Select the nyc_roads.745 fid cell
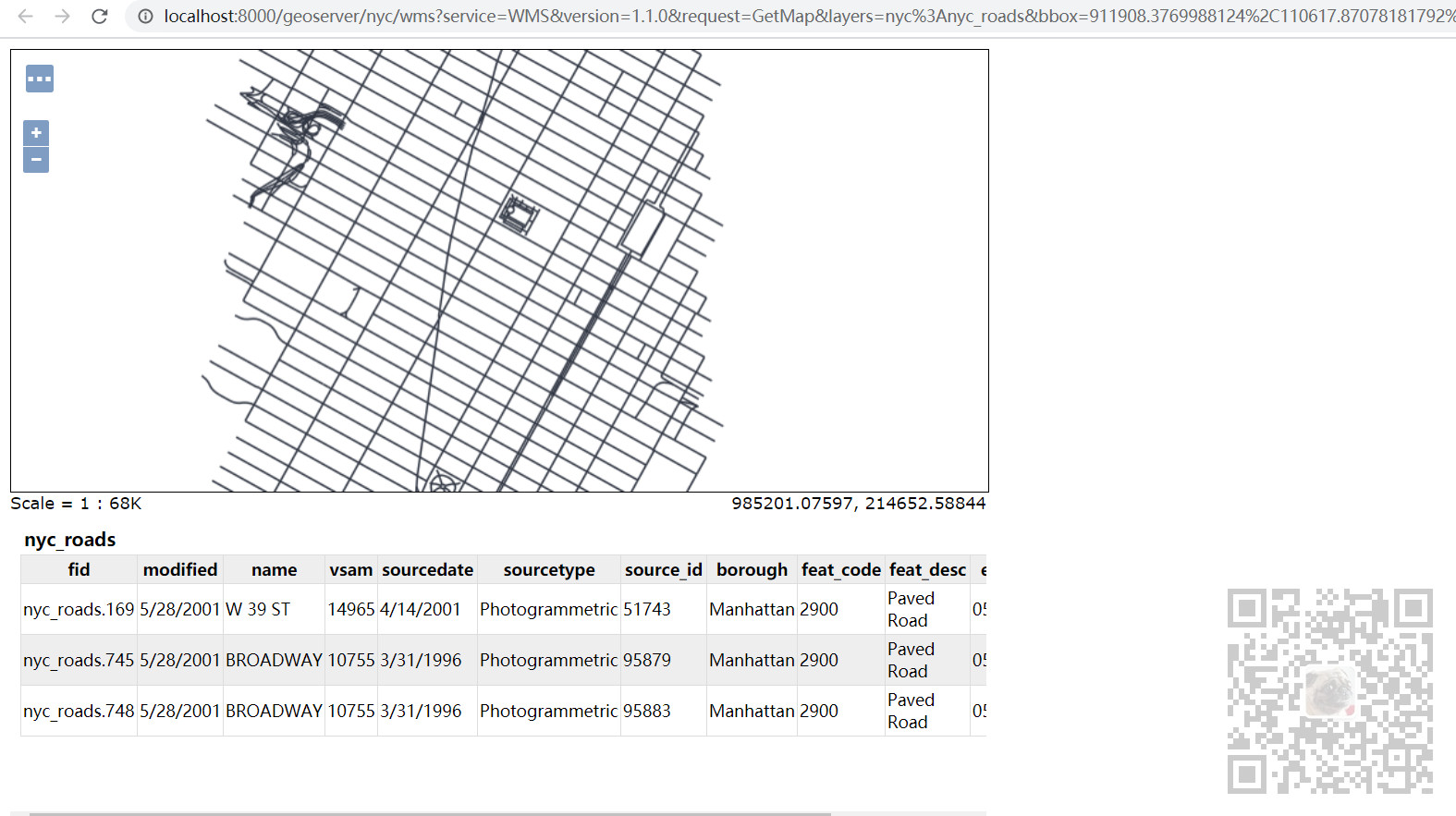 (x=80, y=660)
